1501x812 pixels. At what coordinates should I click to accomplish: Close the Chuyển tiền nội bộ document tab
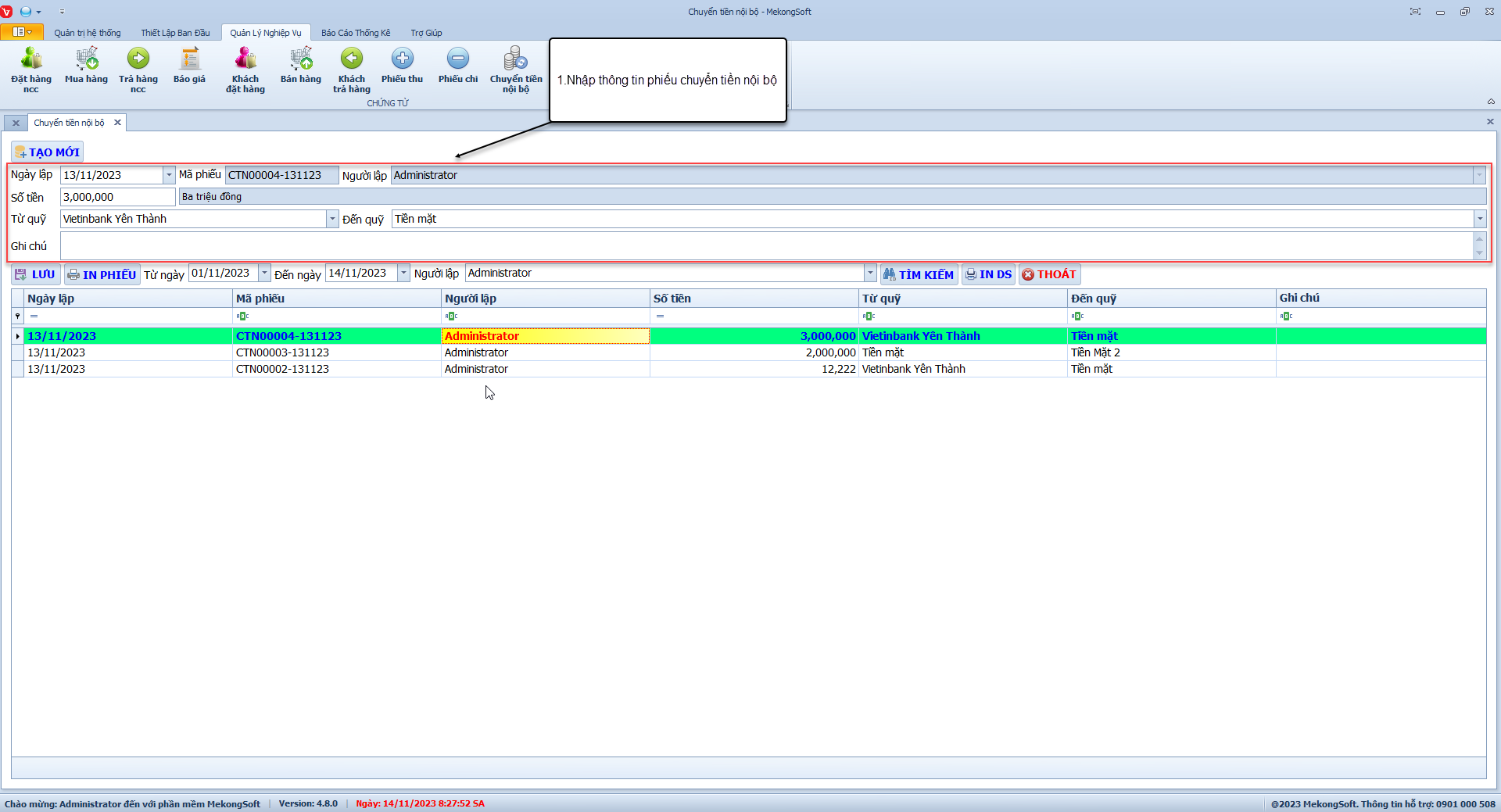117,123
